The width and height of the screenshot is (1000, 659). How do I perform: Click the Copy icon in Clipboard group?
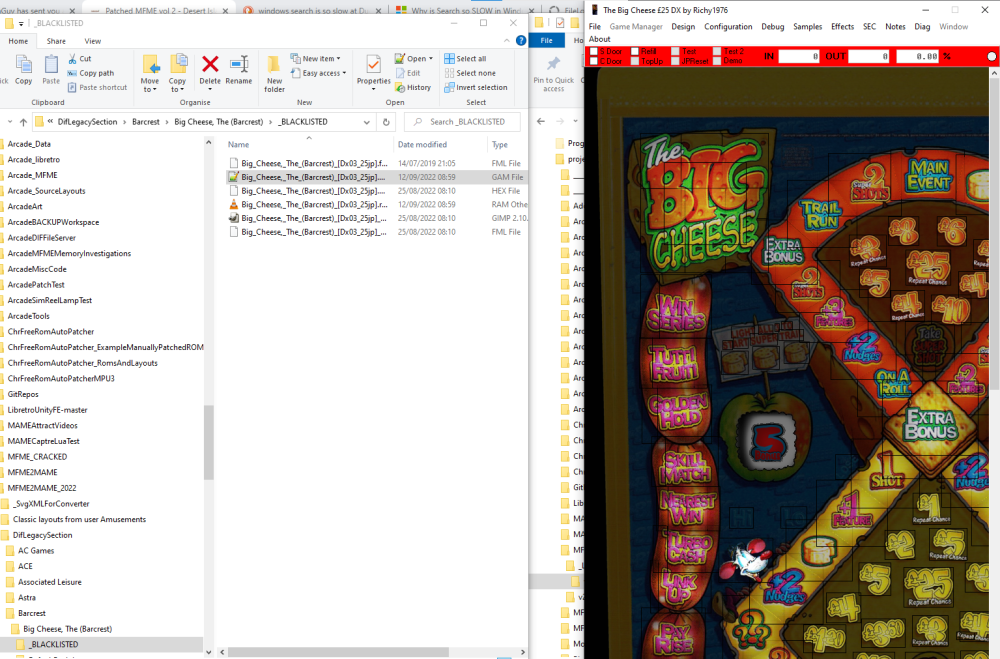coord(24,64)
